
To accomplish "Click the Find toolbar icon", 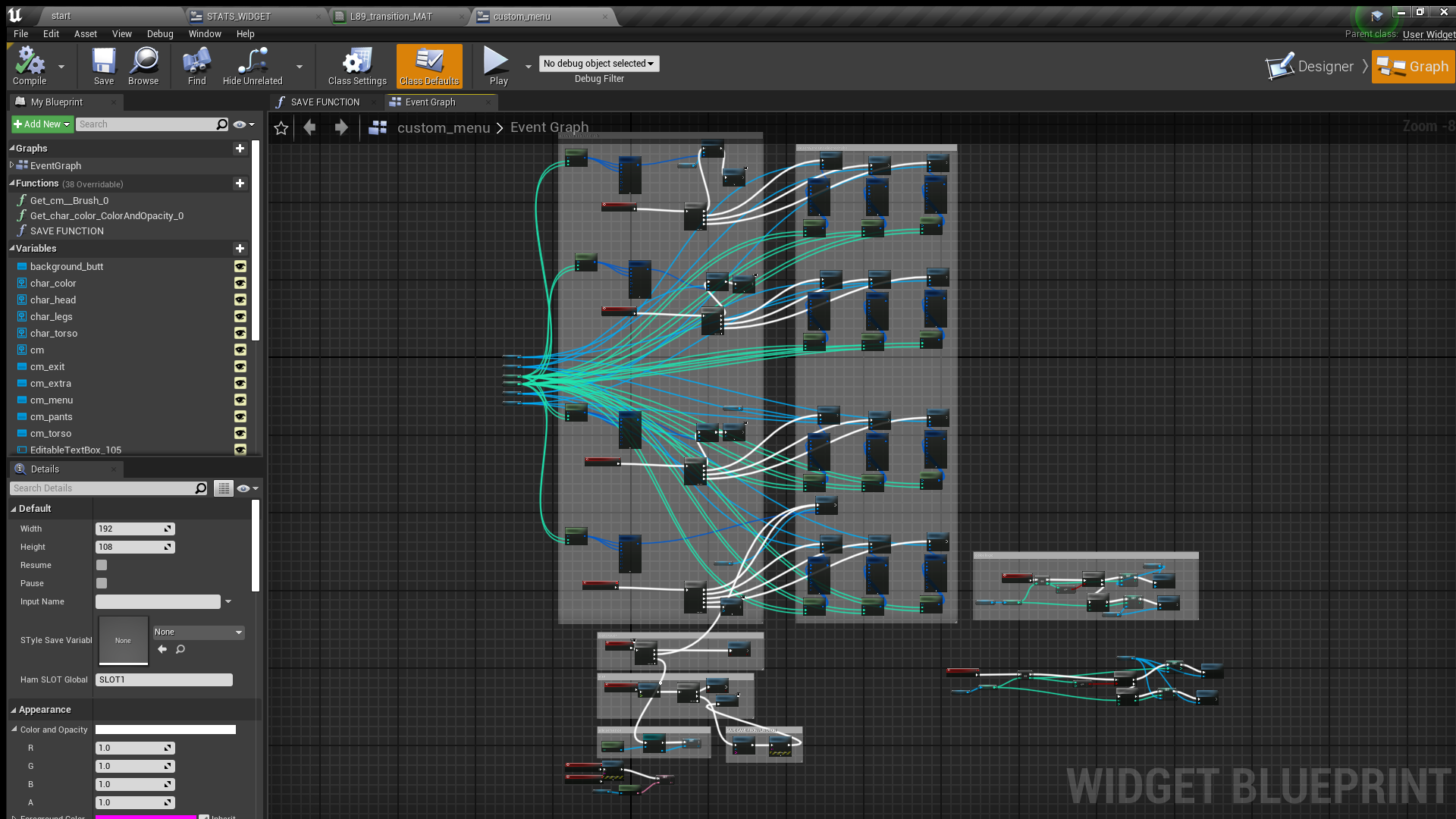I will tap(196, 62).
